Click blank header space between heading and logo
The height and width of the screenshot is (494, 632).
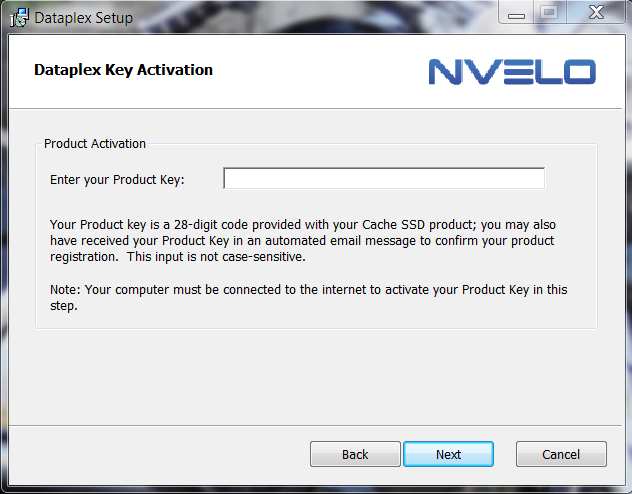coord(320,70)
